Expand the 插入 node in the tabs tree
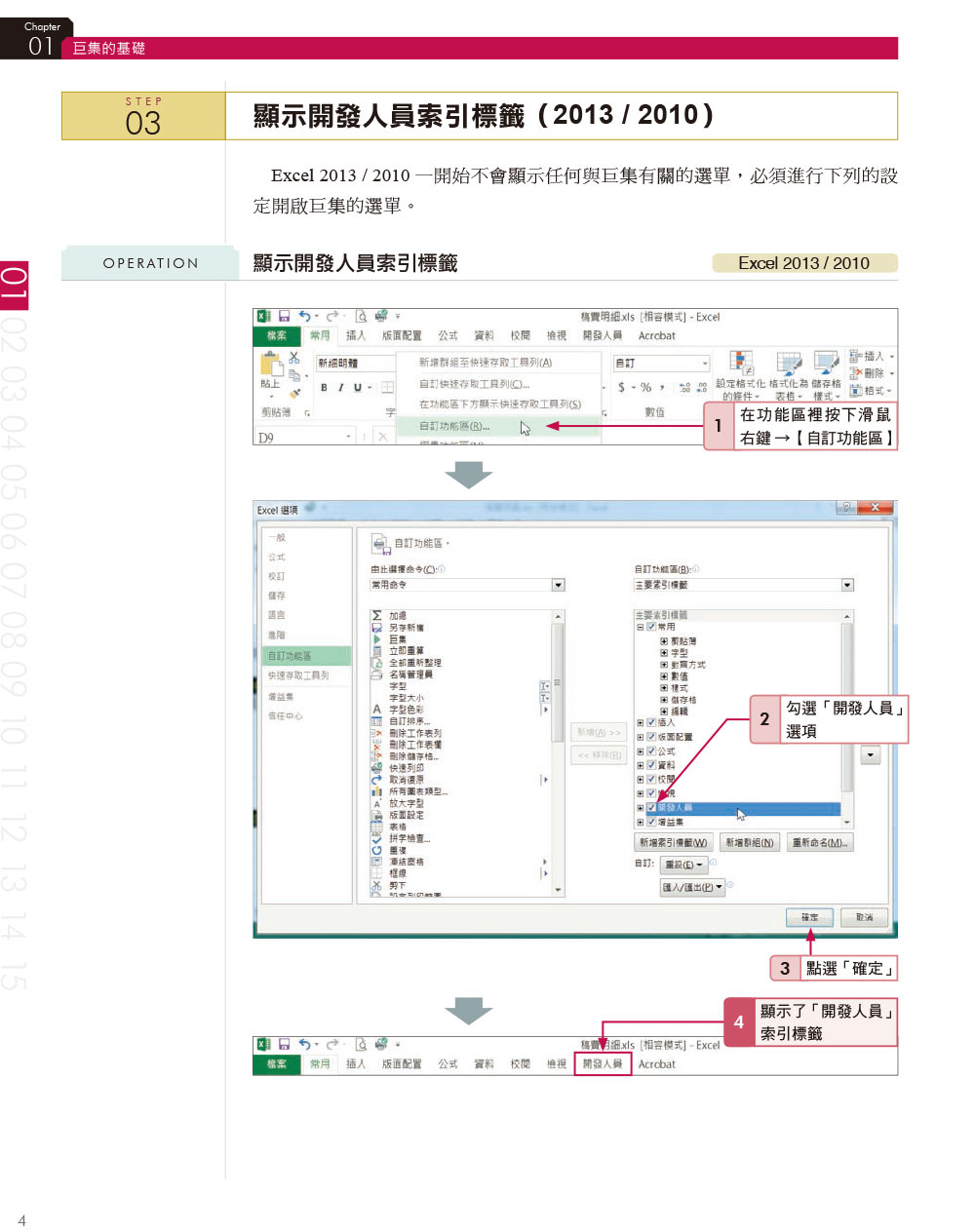 [641, 722]
